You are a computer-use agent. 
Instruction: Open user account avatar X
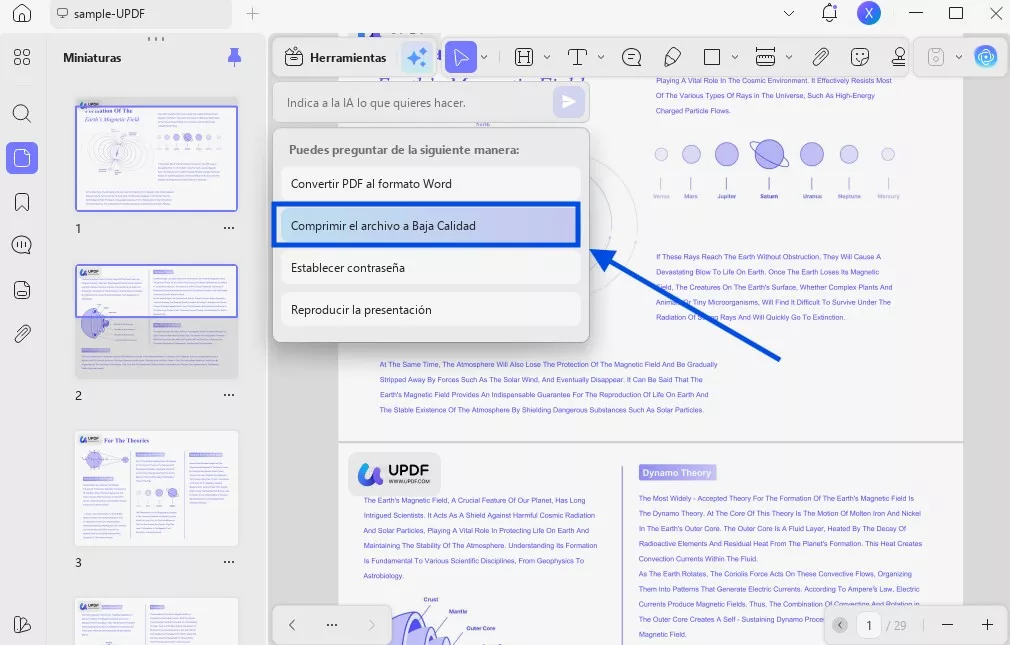868,13
